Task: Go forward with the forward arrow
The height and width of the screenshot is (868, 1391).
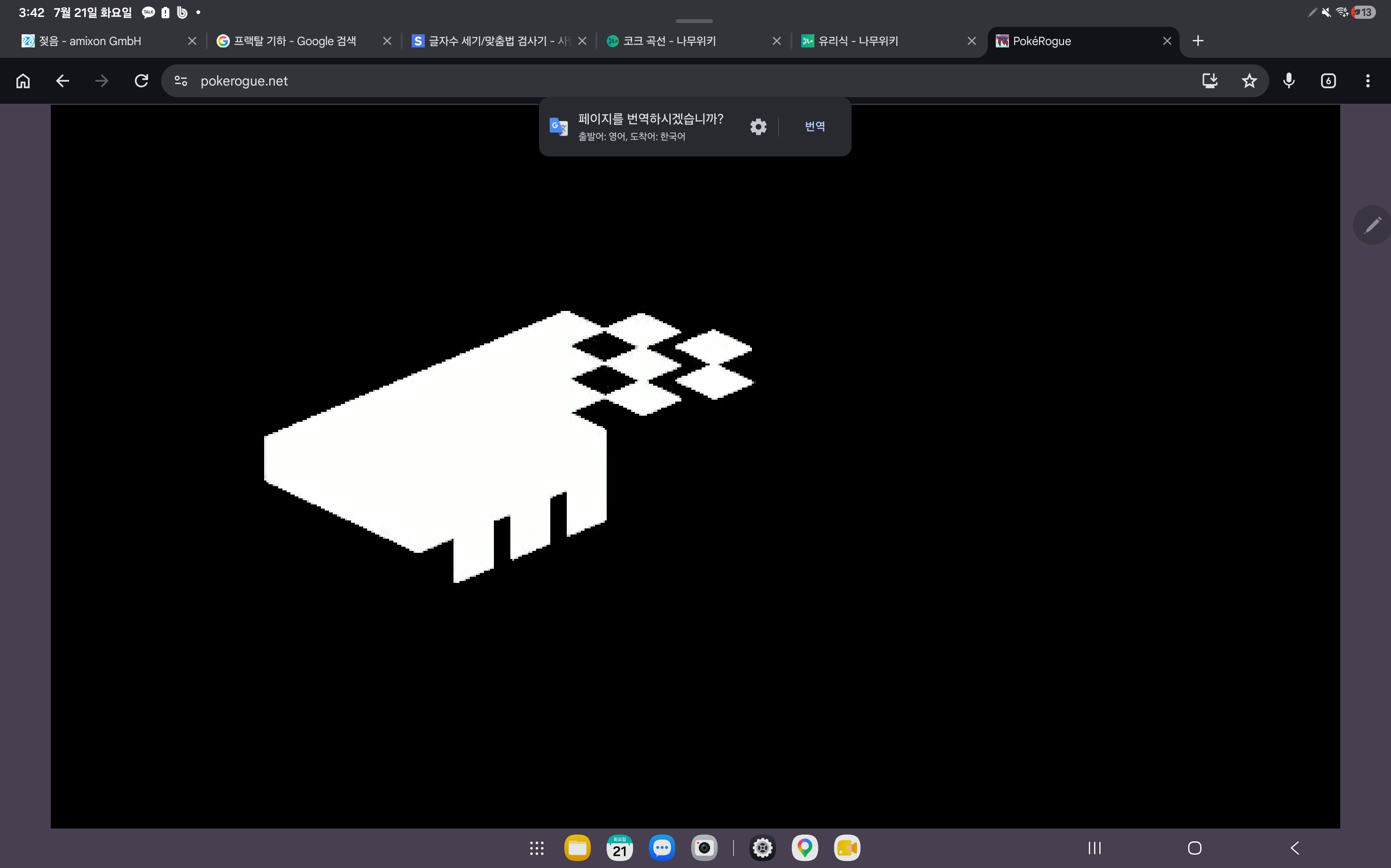Action: tap(102, 81)
